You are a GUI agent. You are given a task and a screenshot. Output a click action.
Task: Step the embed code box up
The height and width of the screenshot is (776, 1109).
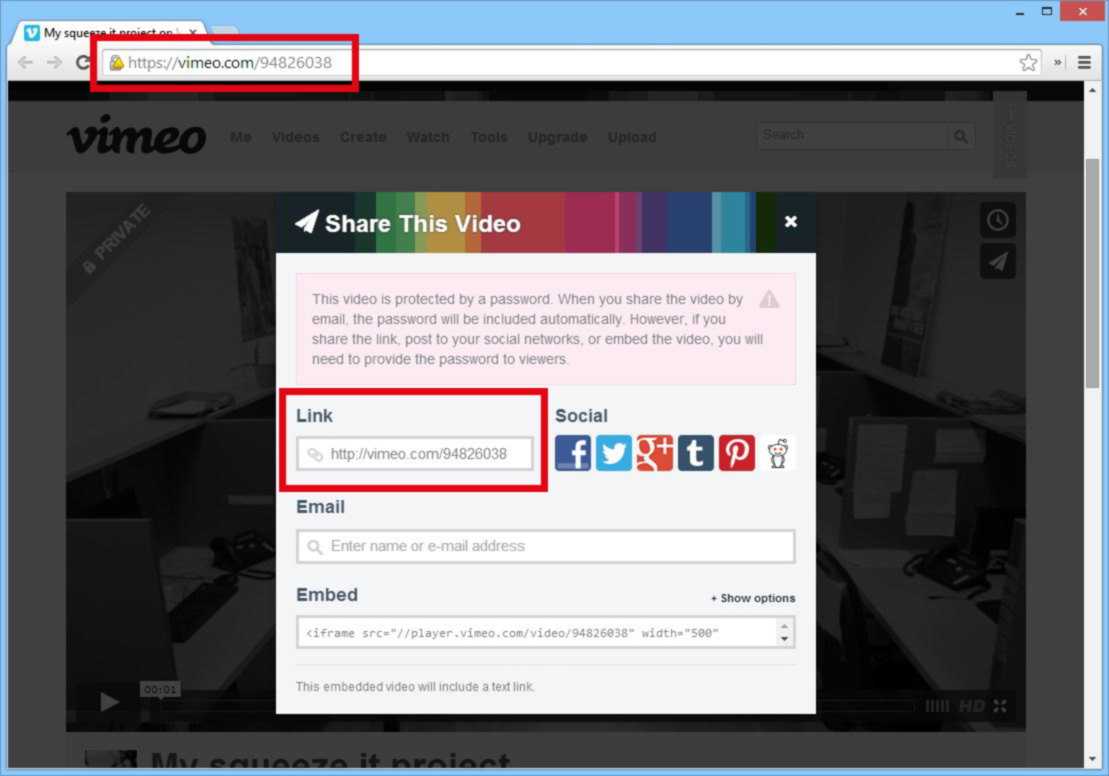tap(784, 625)
